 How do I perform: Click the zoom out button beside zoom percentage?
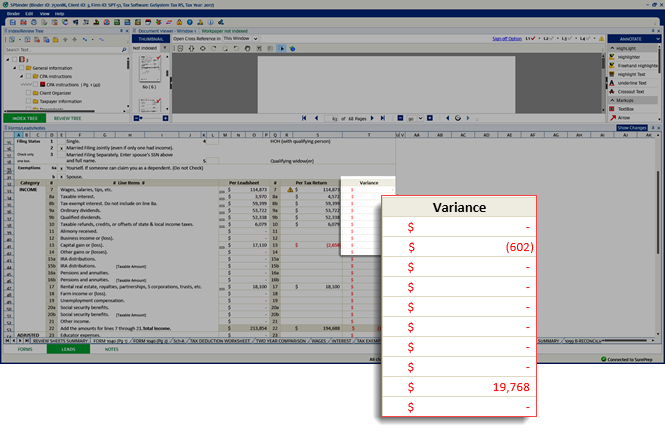point(400,118)
